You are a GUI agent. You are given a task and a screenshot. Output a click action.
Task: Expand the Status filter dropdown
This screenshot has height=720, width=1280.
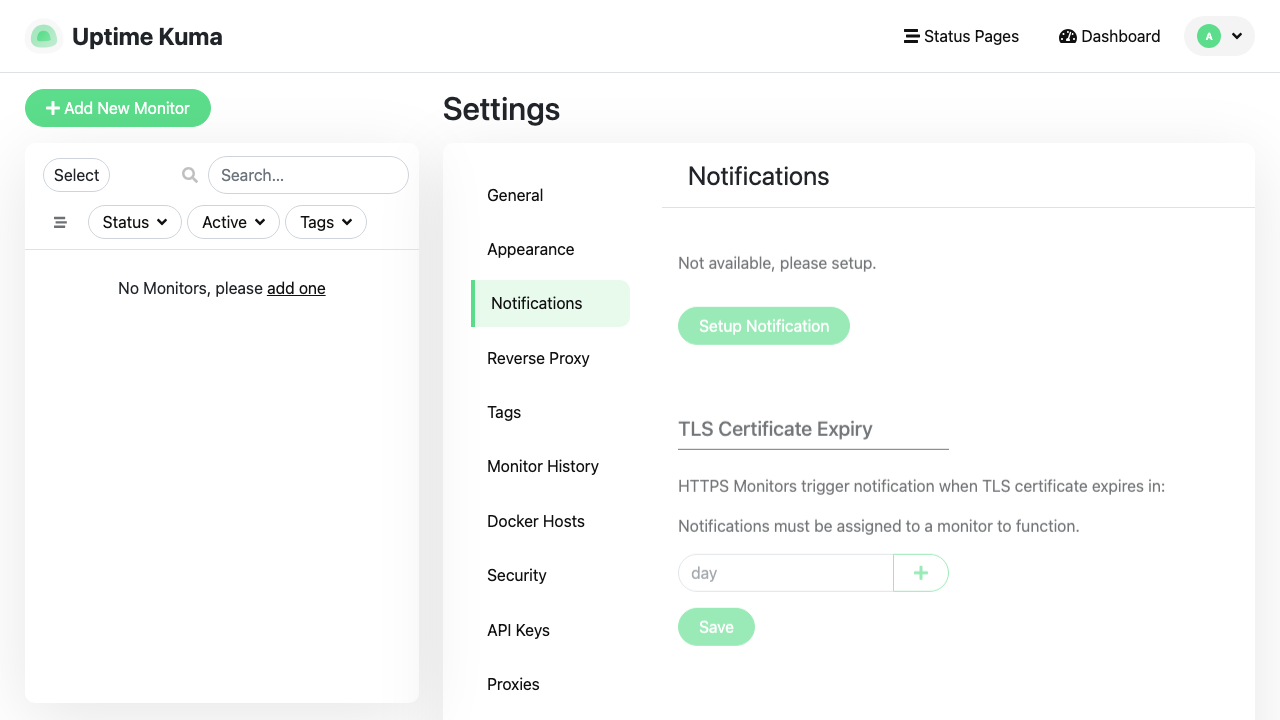(135, 222)
